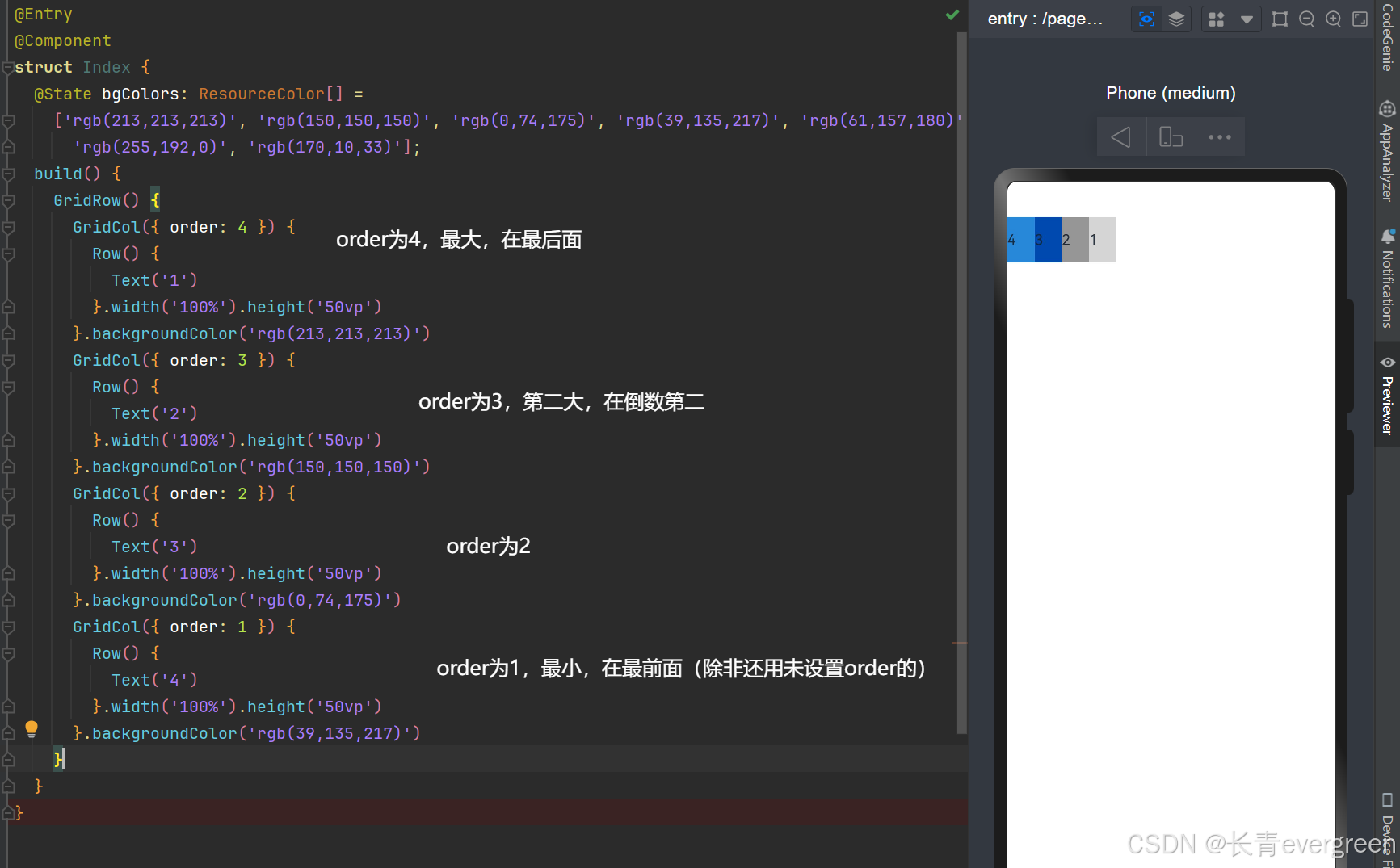Collapse the build() function using gutter arrow

point(8,174)
